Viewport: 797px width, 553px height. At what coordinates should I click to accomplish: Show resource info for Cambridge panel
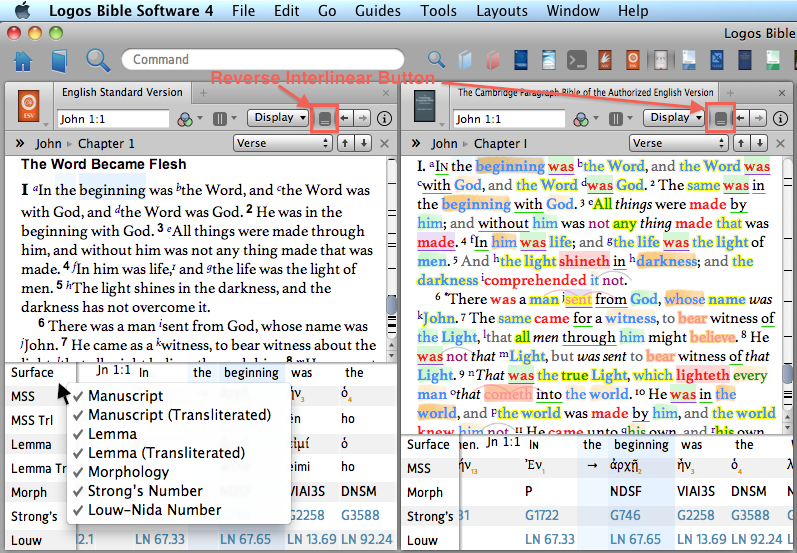pos(780,119)
